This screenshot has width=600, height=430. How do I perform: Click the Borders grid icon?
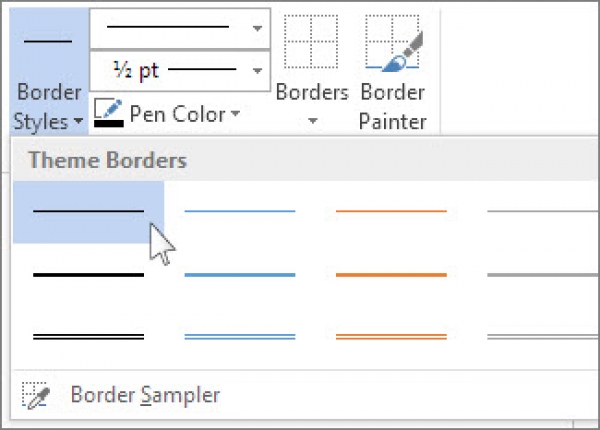coord(311,44)
